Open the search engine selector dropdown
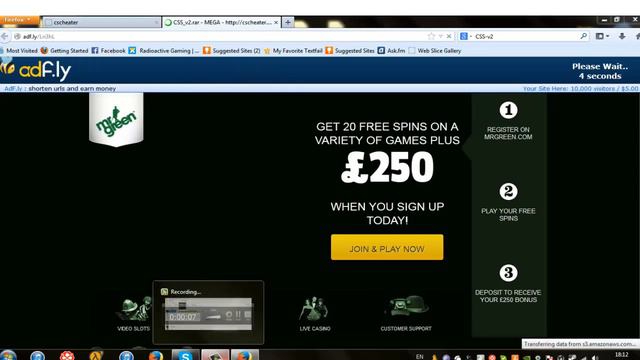Viewport: 640px width, 360px height. pyautogui.click(x=465, y=36)
